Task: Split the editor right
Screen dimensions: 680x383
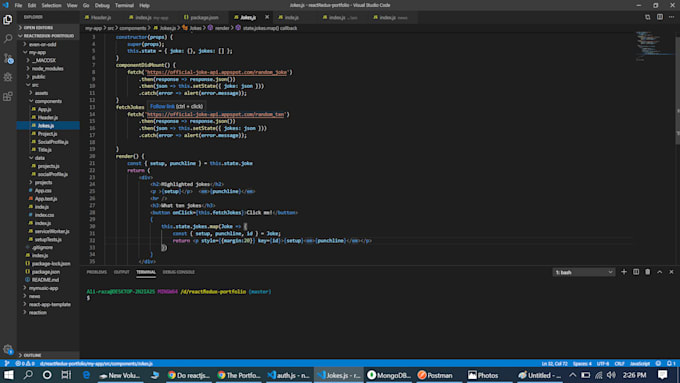Action: coord(660,17)
